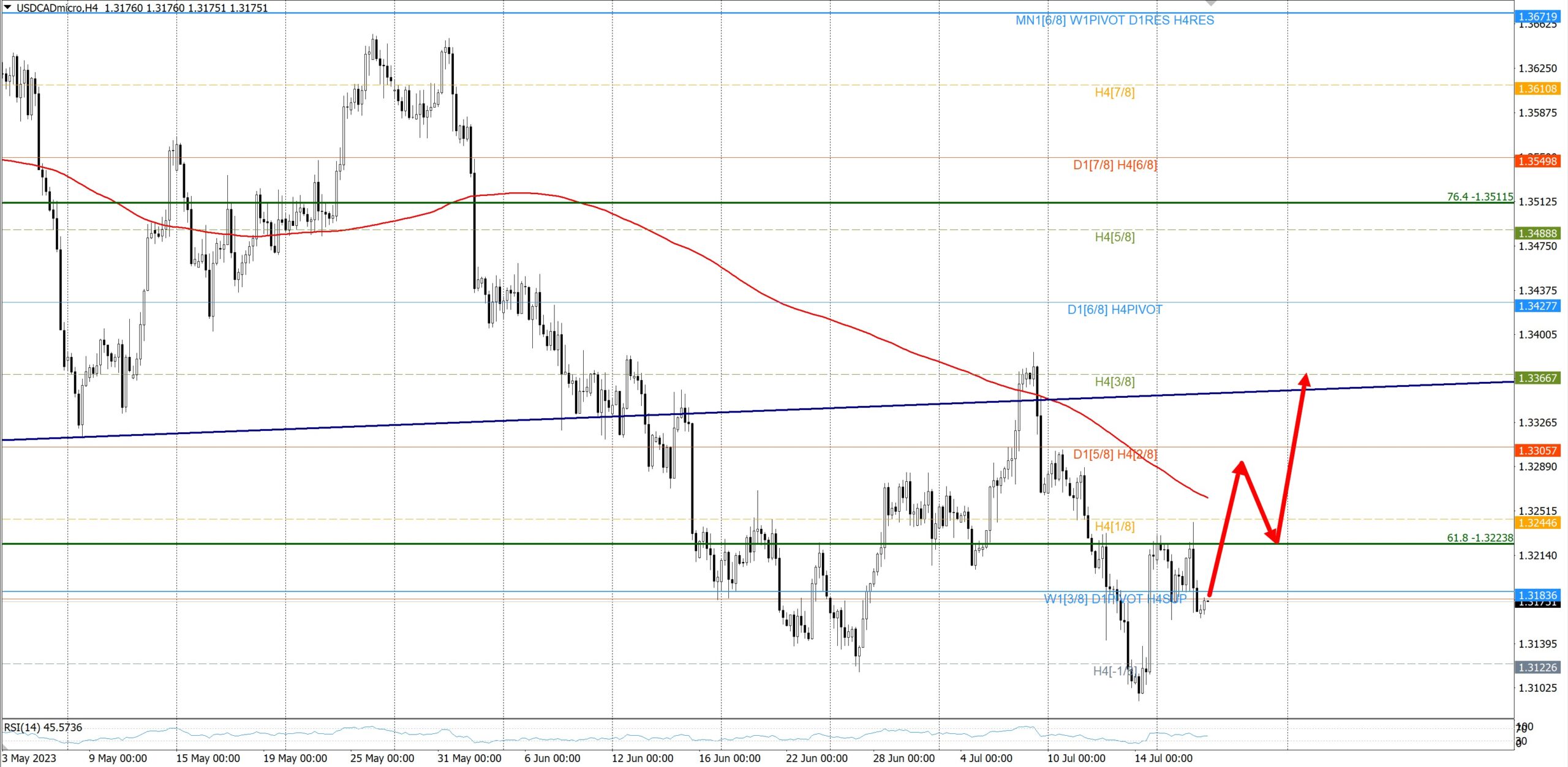Click the RSI(14) indicator label
This screenshot has height=767, width=1568.
coord(43,727)
